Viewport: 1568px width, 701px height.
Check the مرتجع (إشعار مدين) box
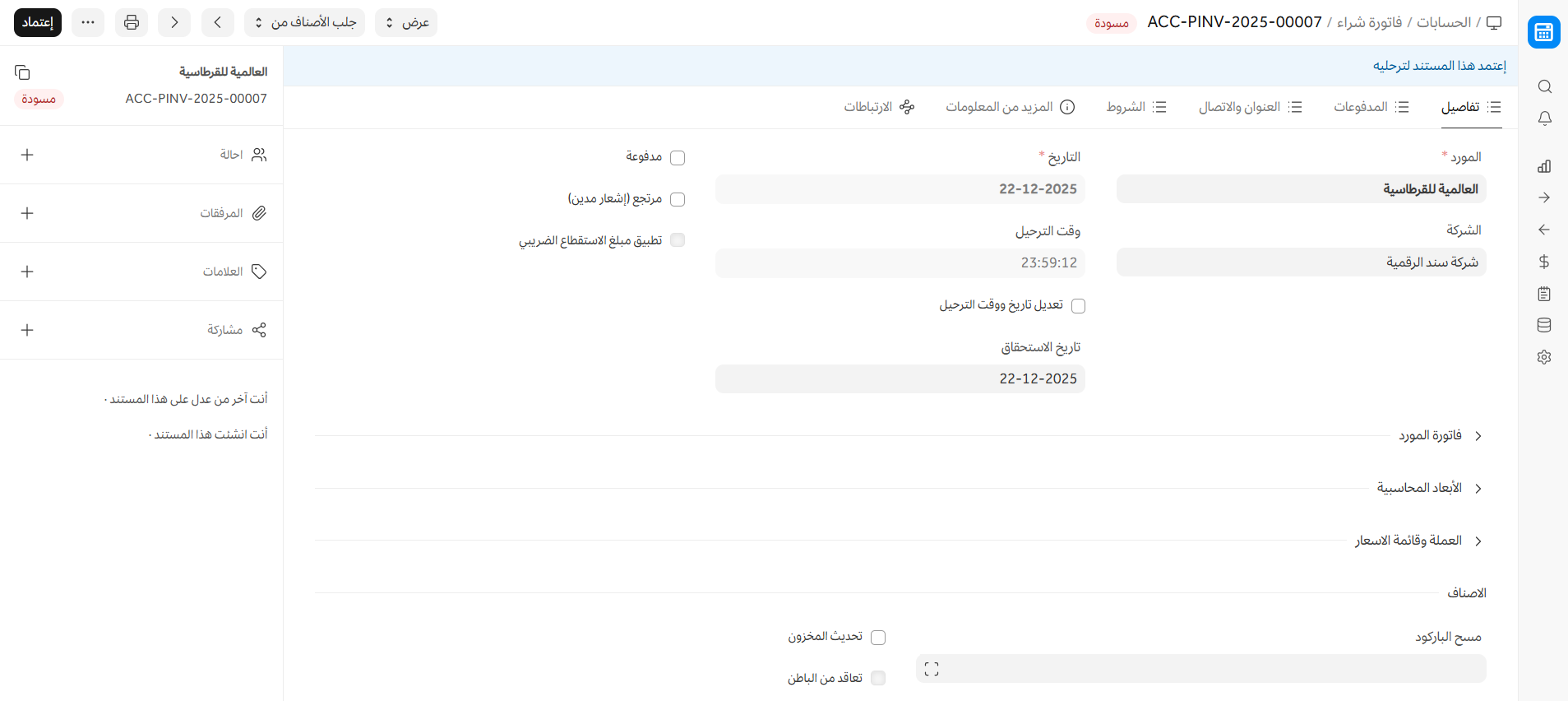pos(678,199)
